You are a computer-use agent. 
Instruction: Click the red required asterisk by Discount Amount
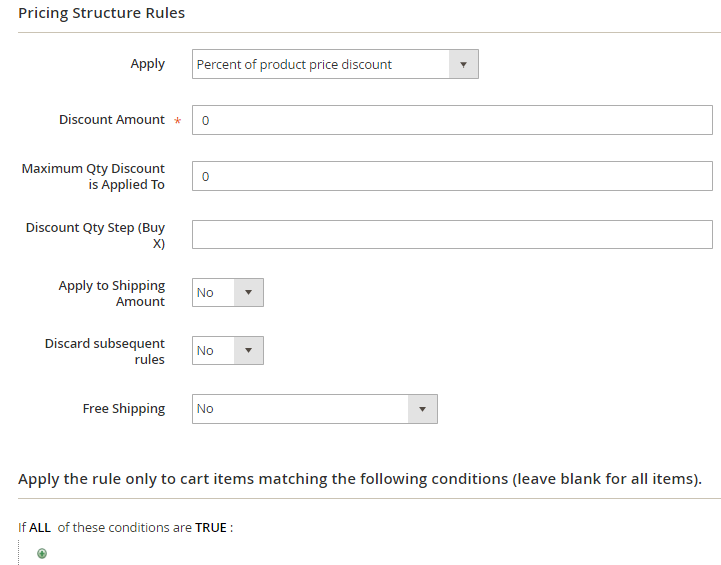[x=178, y=121]
